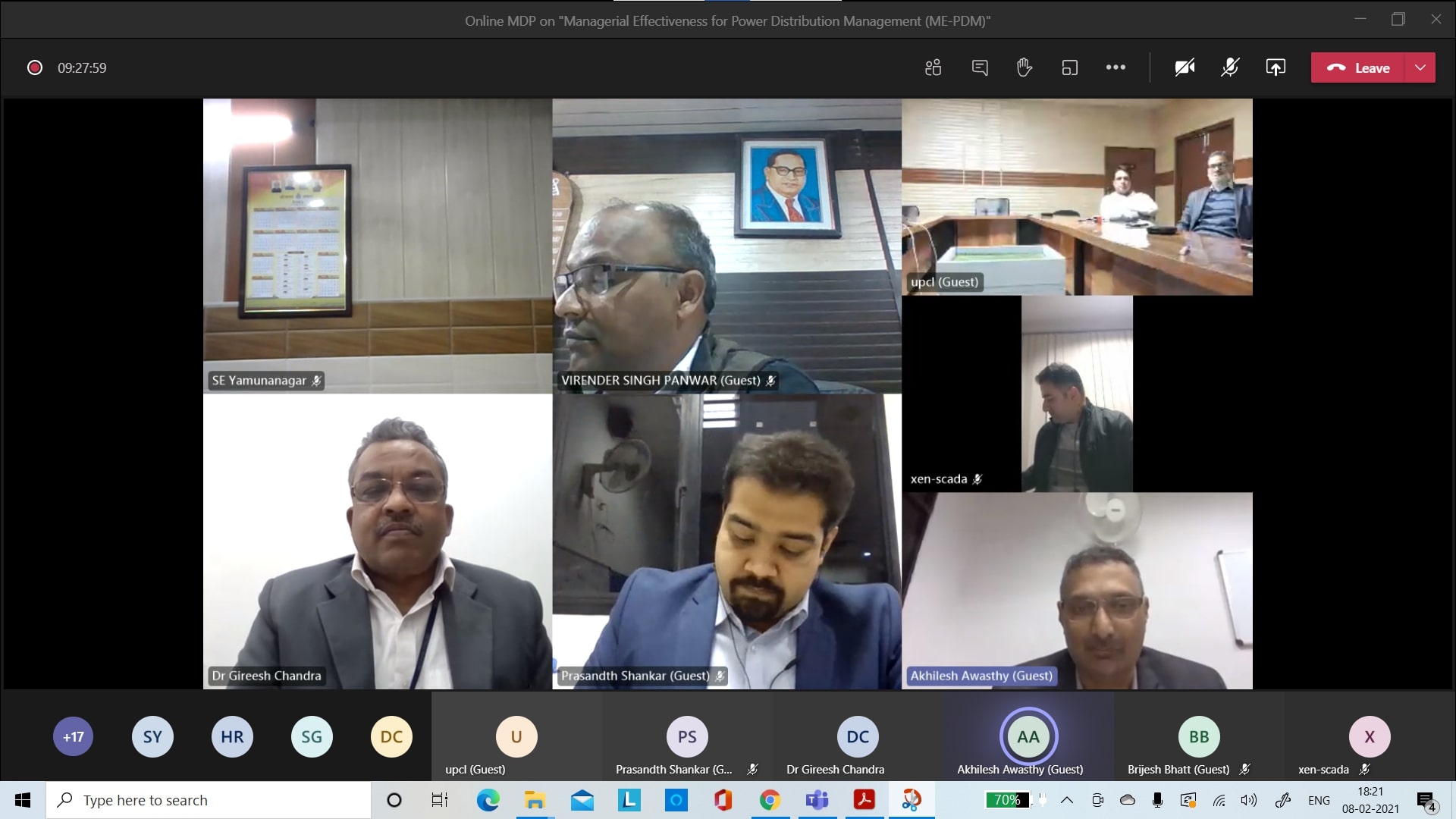
Task: Open more options with ellipsis icon
Action: coord(1116,67)
